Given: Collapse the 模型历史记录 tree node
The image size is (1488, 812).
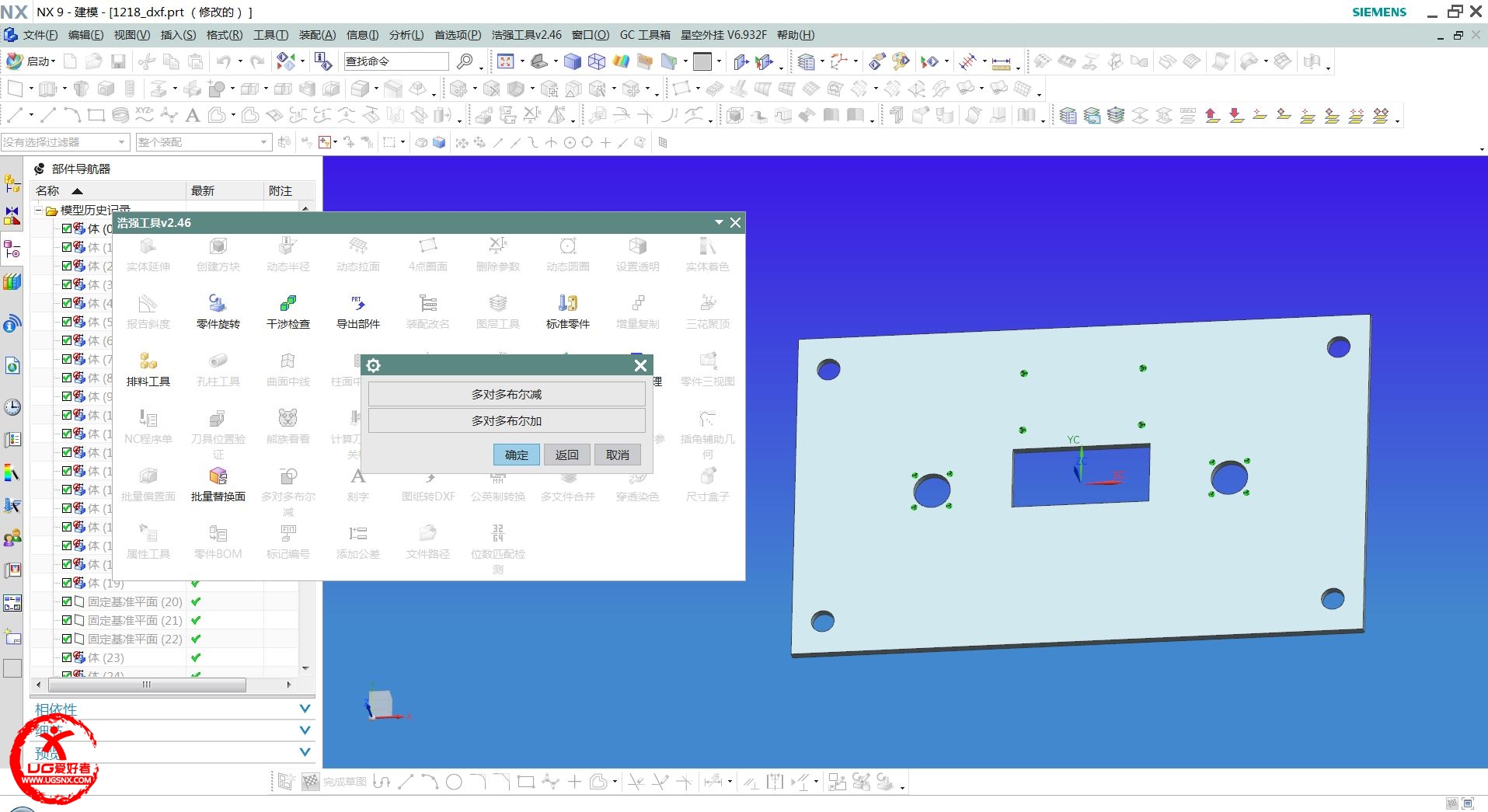Looking at the screenshot, I should coord(38,211).
